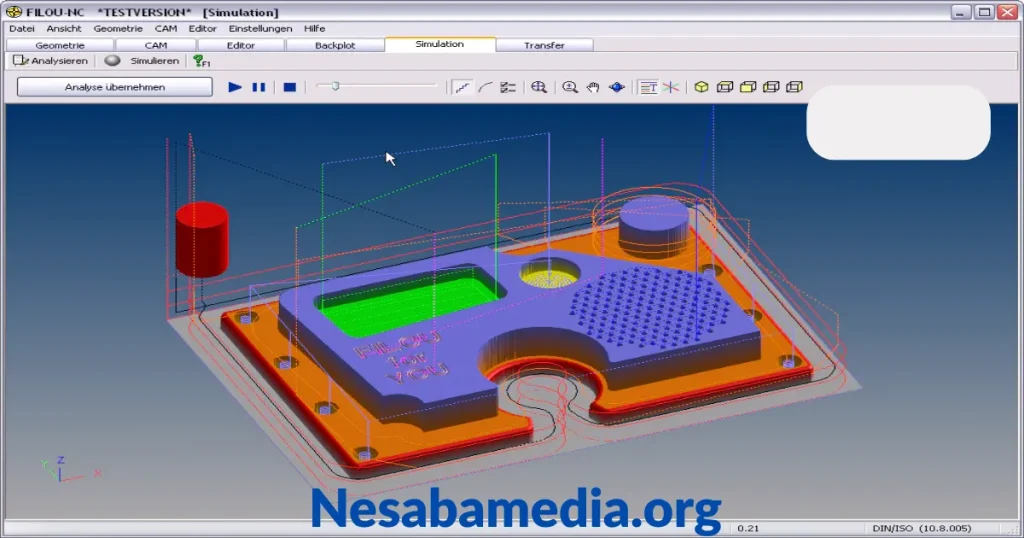Toggle linear toolpath display icon
This screenshot has width=1024, height=538.
462,87
